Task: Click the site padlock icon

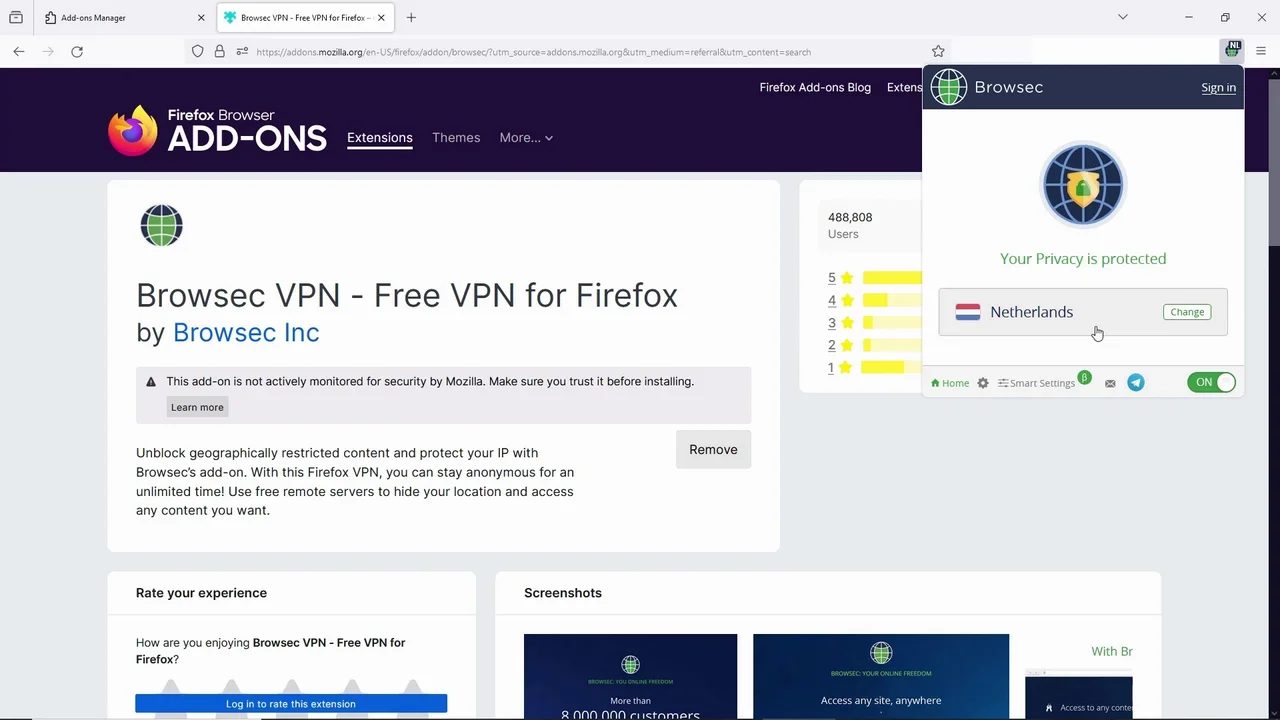Action: [219, 51]
